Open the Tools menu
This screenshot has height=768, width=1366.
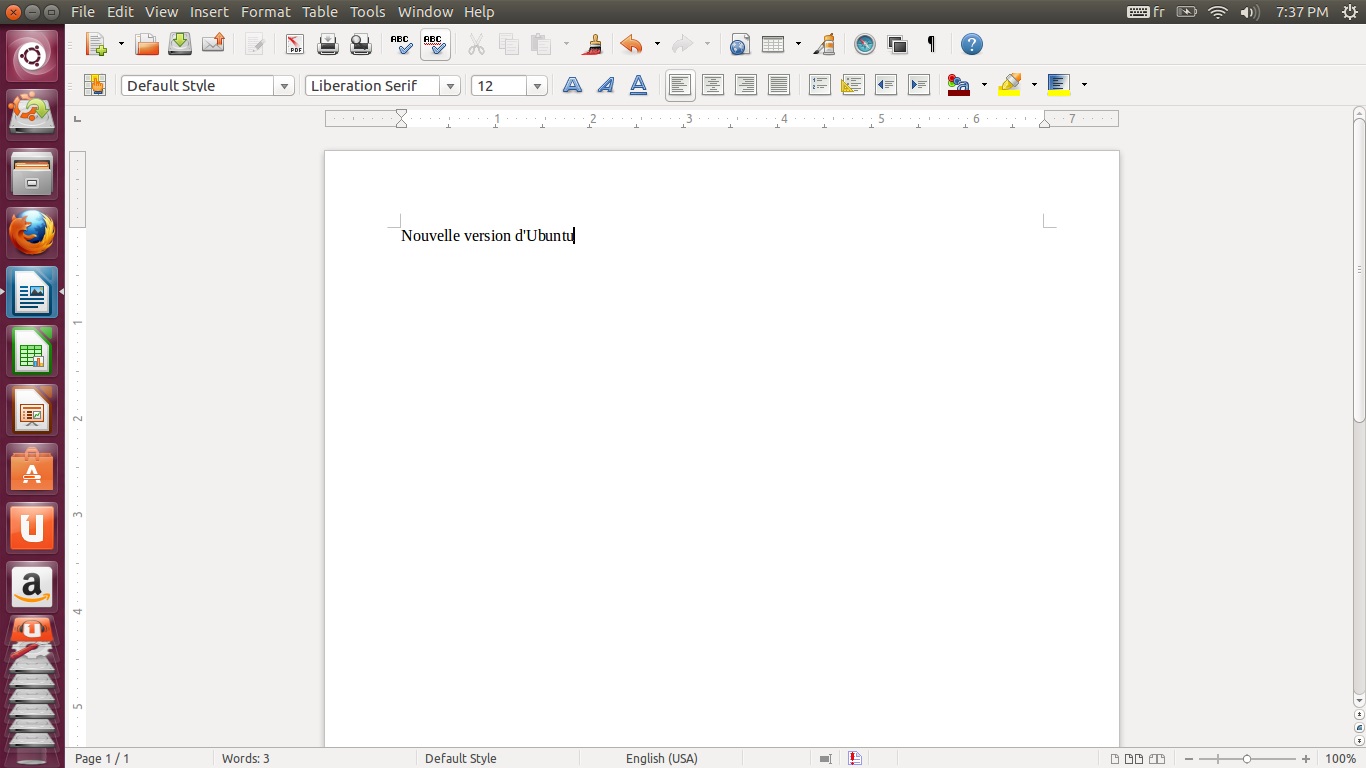368,12
